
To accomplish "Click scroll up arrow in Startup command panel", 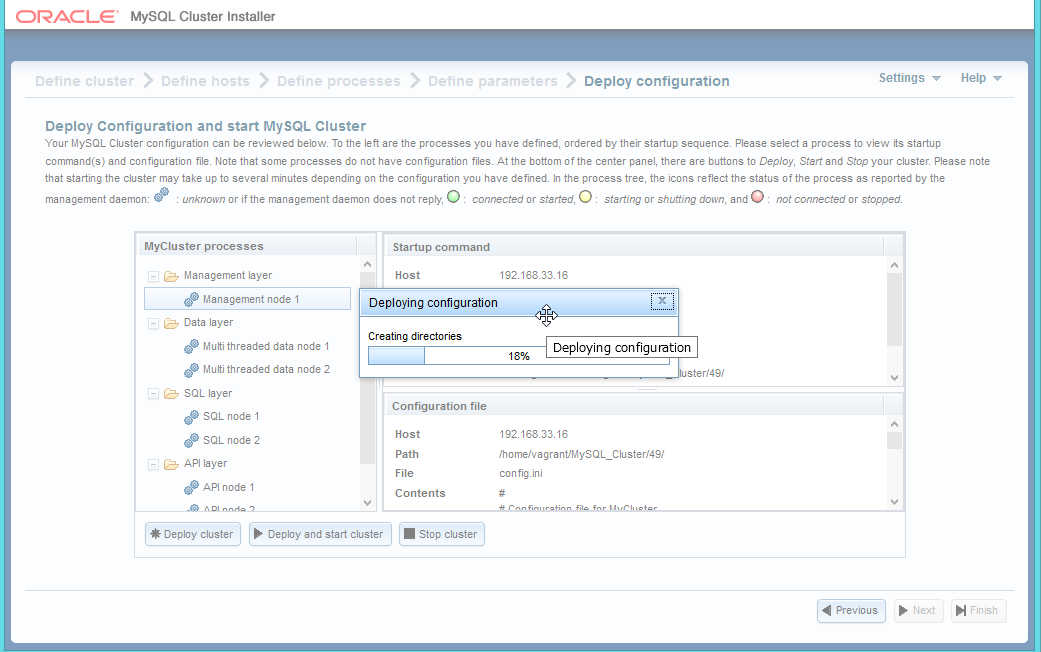I will (x=894, y=266).
